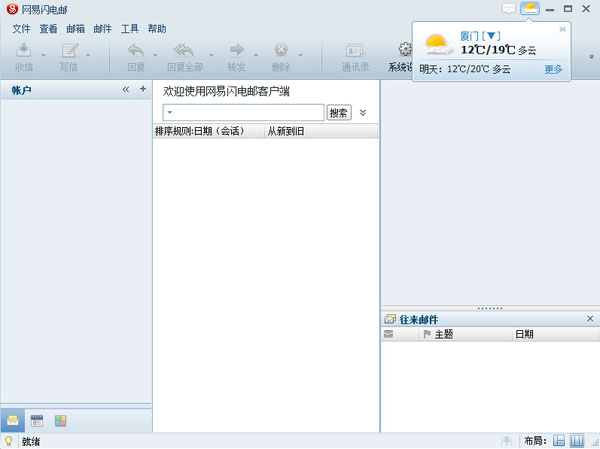The width and height of the screenshot is (600, 449).
Task: Open the 帮助 menu
Action: pyautogui.click(x=157, y=29)
